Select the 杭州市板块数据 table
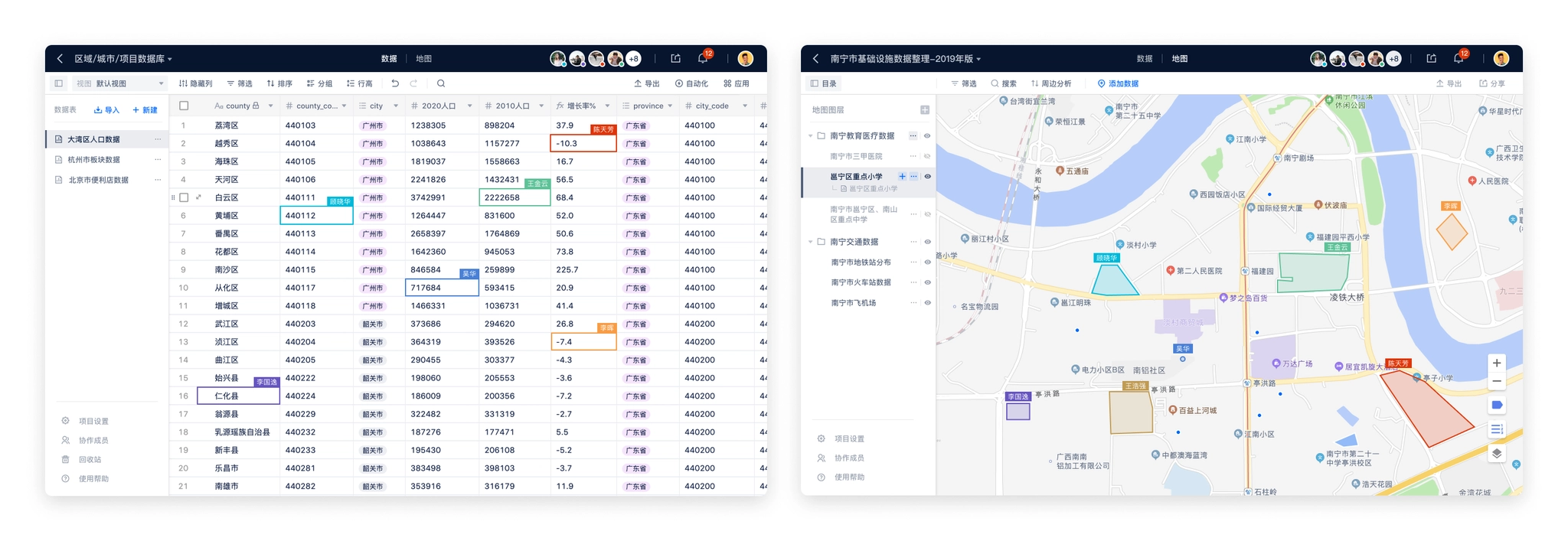Screen dimensions: 1568x541 click(94, 160)
